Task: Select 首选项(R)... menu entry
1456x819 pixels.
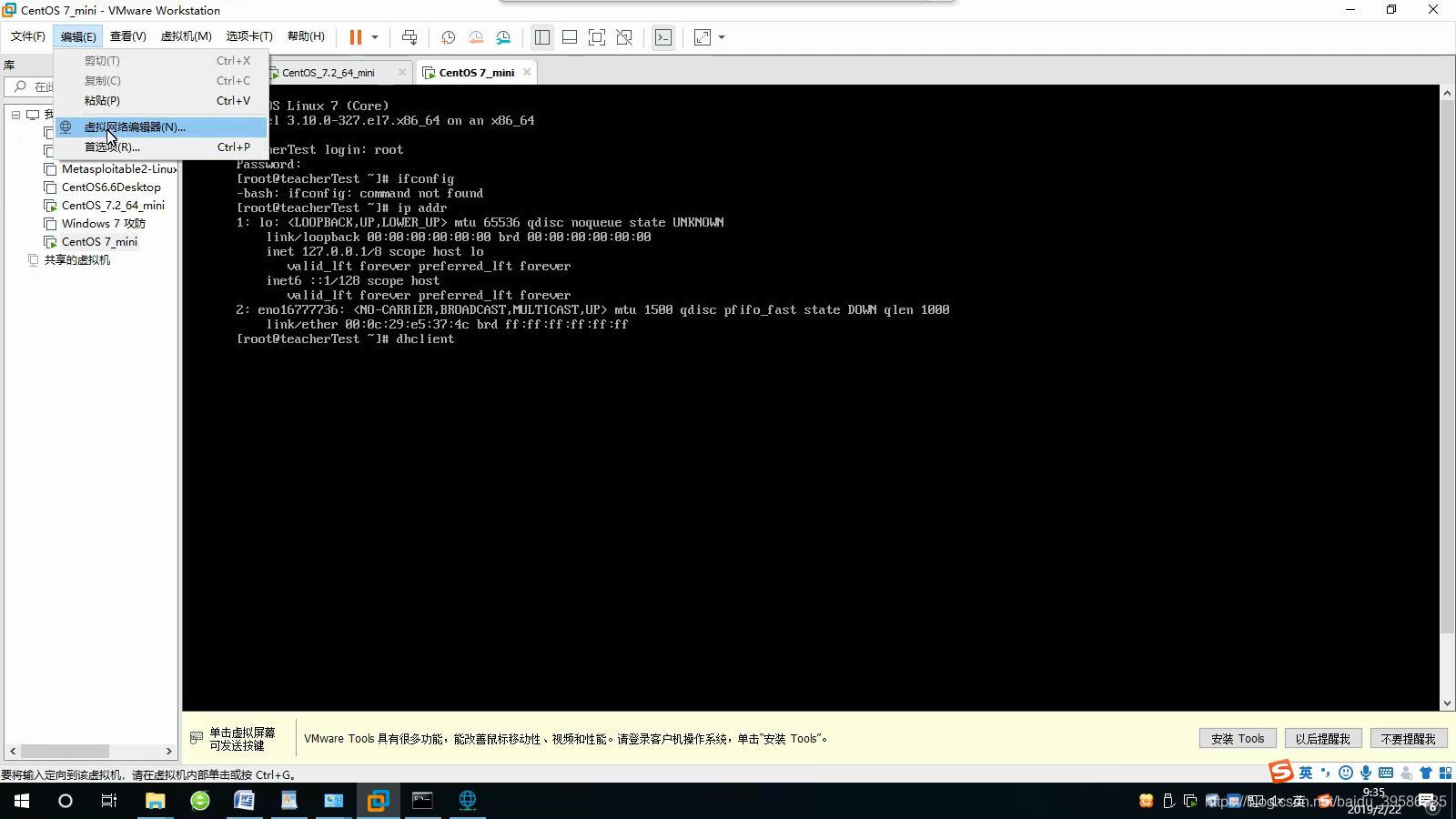Action: [x=161, y=147]
